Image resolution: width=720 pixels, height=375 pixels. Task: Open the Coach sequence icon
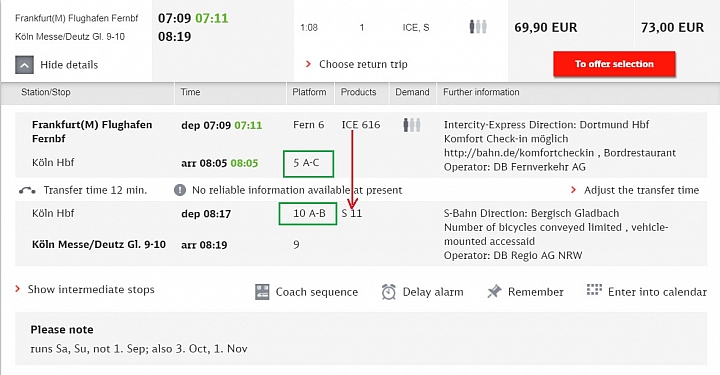pyautogui.click(x=262, y=292)
